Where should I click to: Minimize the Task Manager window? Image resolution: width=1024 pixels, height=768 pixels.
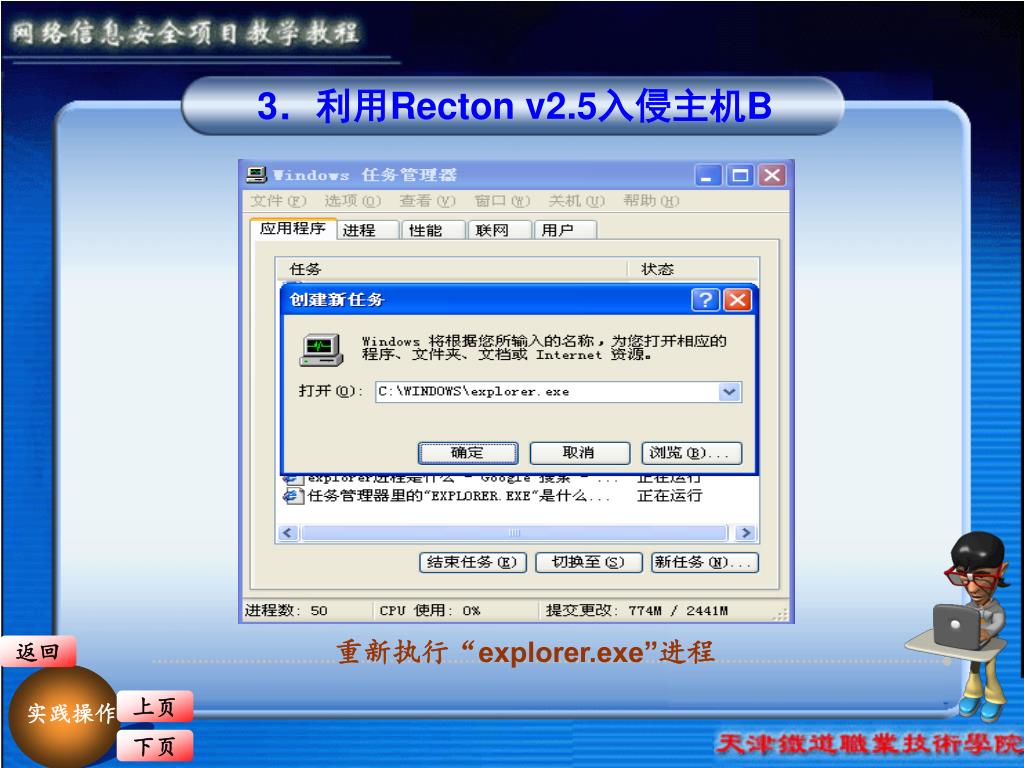click(707, 175)
